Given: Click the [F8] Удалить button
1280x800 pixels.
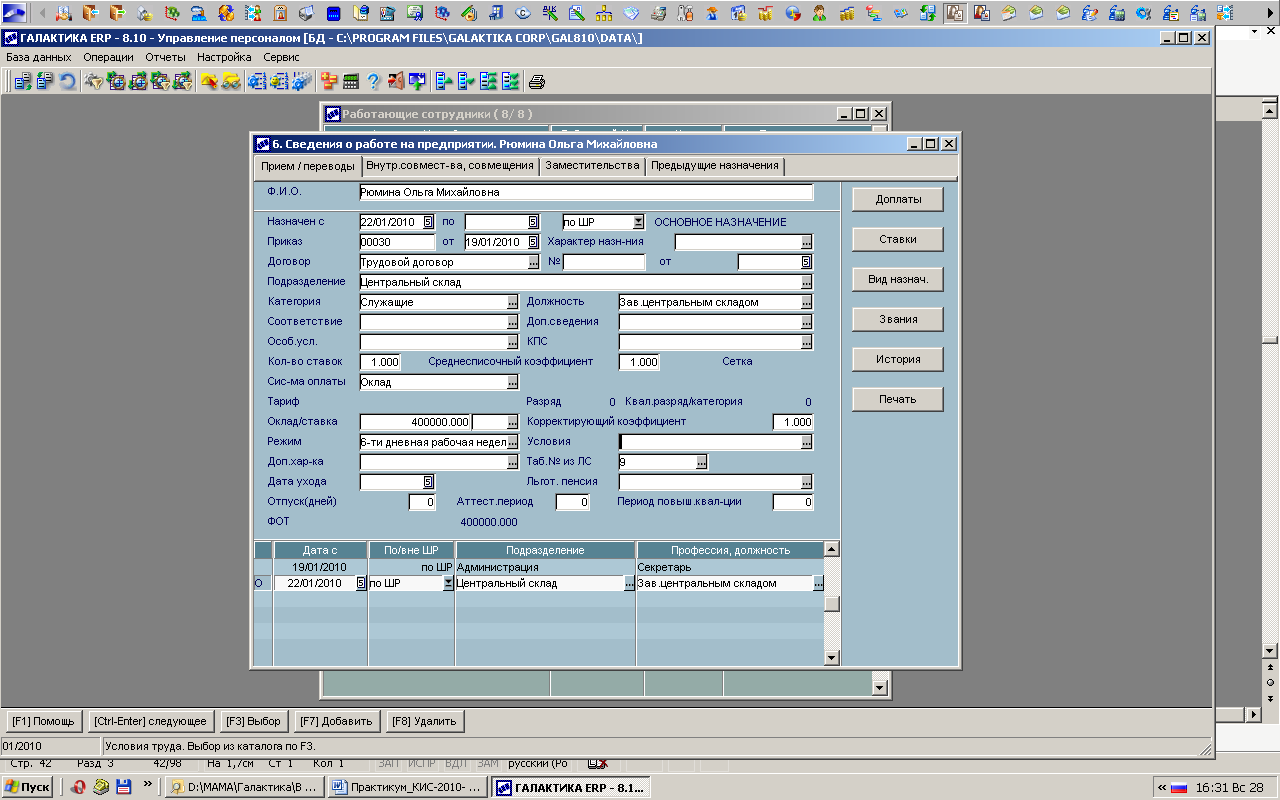Looking at the screenshot, I should coord(424,720).
